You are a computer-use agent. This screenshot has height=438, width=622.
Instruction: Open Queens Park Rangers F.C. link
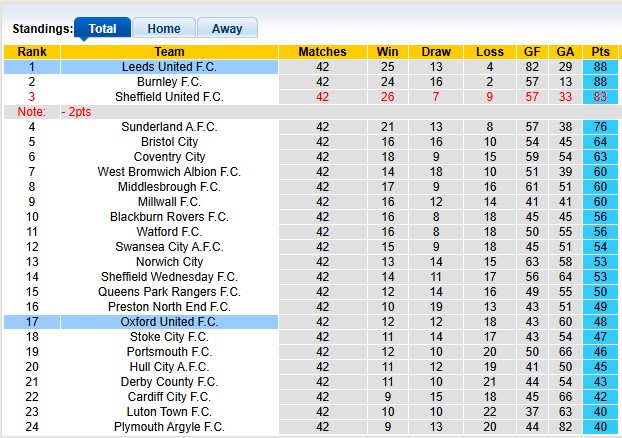tap(169, 292)
